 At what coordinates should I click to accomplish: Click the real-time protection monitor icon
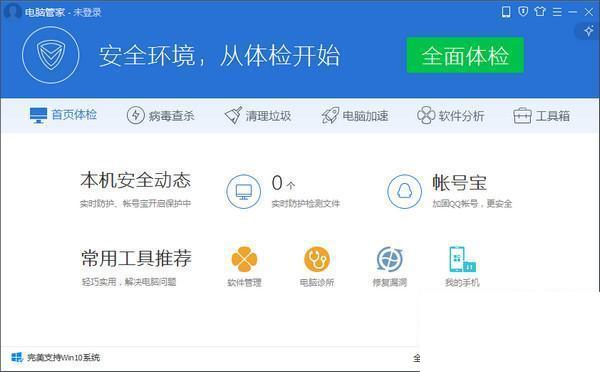244,191
